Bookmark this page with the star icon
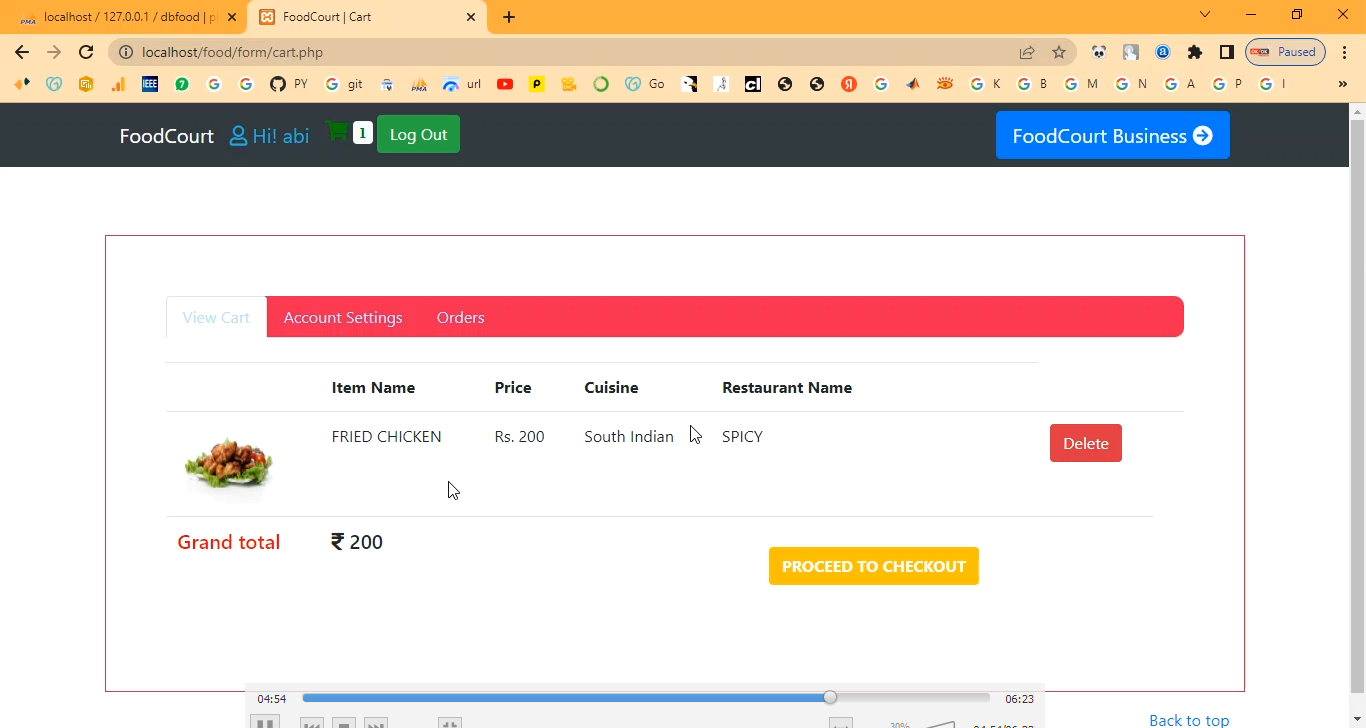Viewport: 1366px width, 728px height. click(1059, 52)
